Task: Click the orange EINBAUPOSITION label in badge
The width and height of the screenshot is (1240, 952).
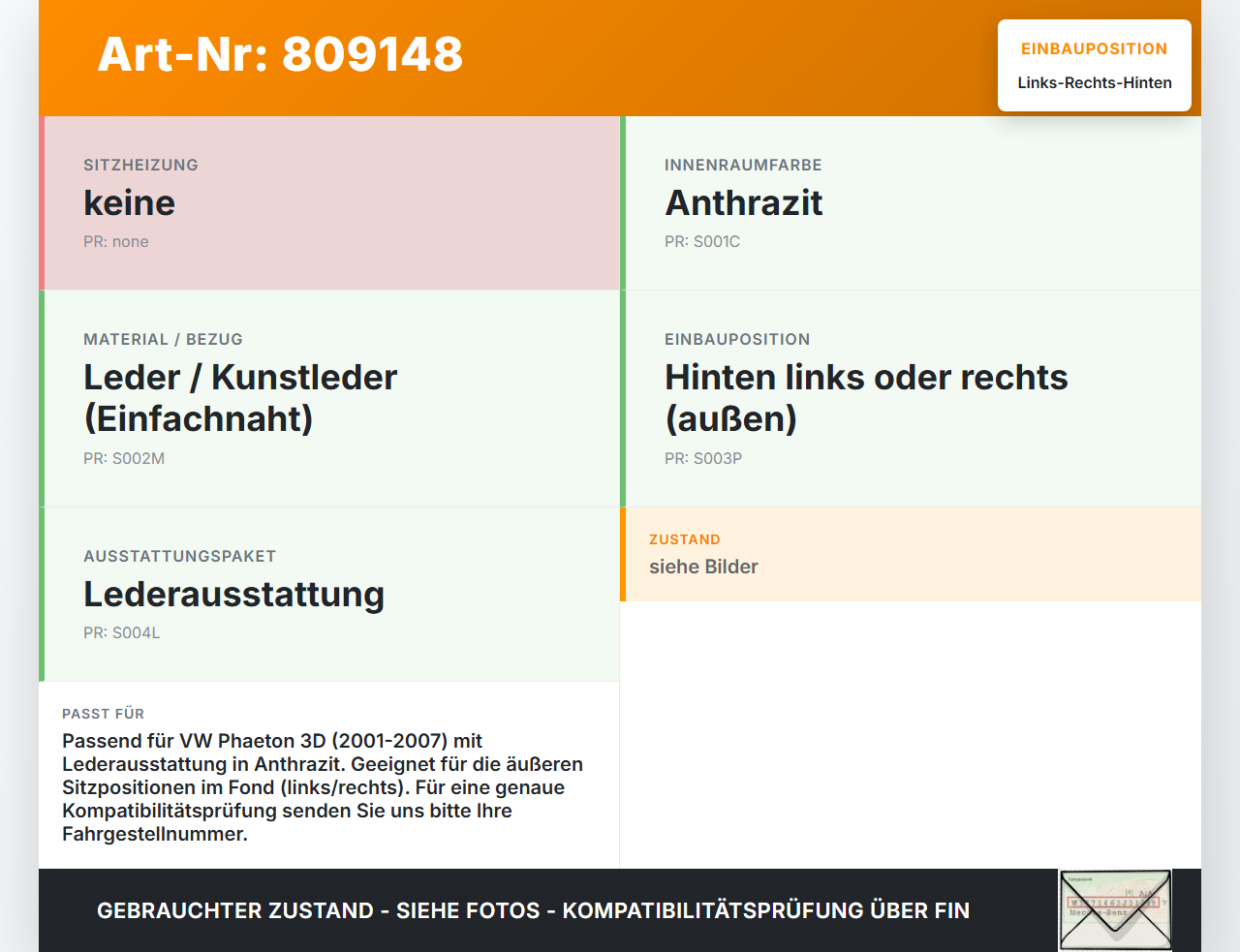Action: coord(1095,49)
